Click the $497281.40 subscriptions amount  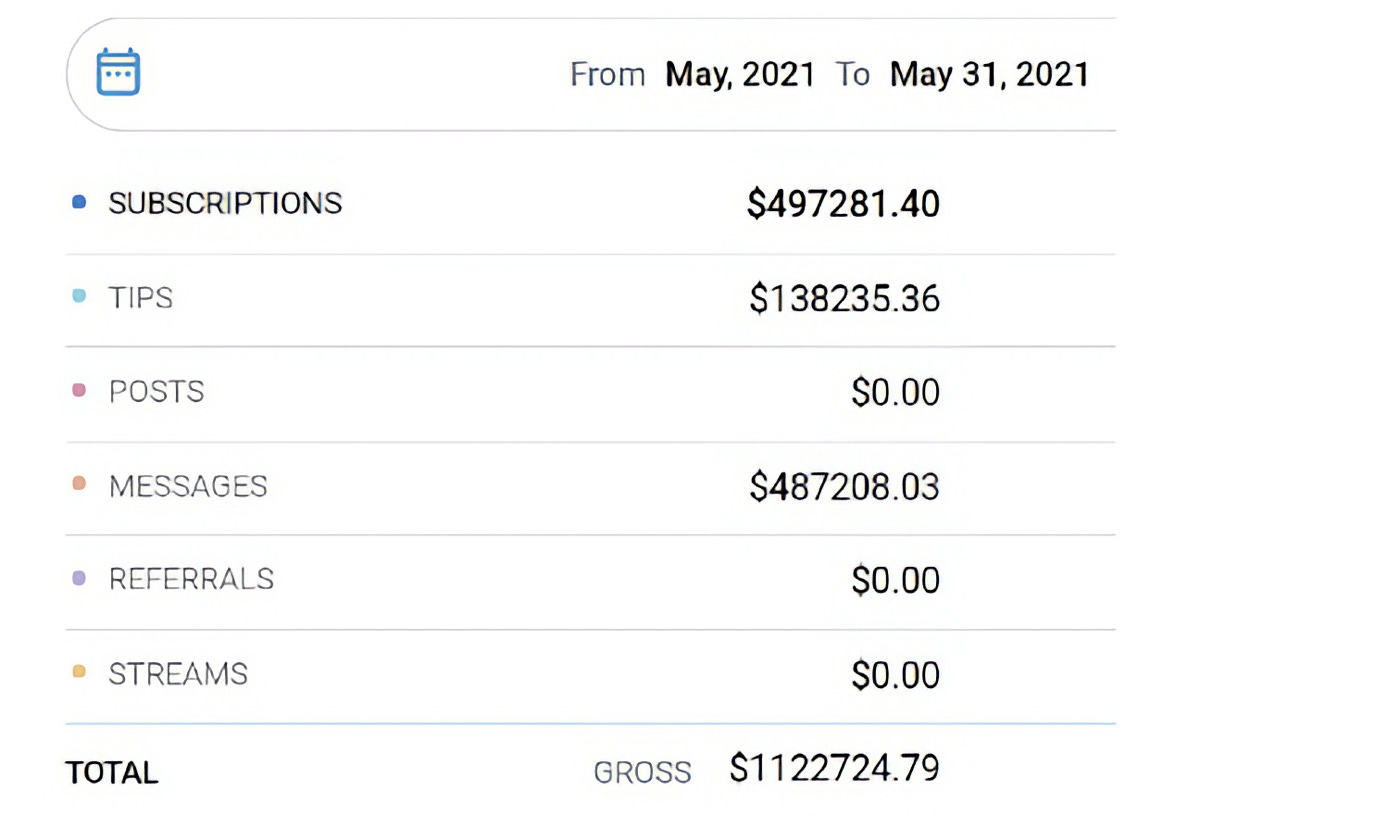(843, 204)
